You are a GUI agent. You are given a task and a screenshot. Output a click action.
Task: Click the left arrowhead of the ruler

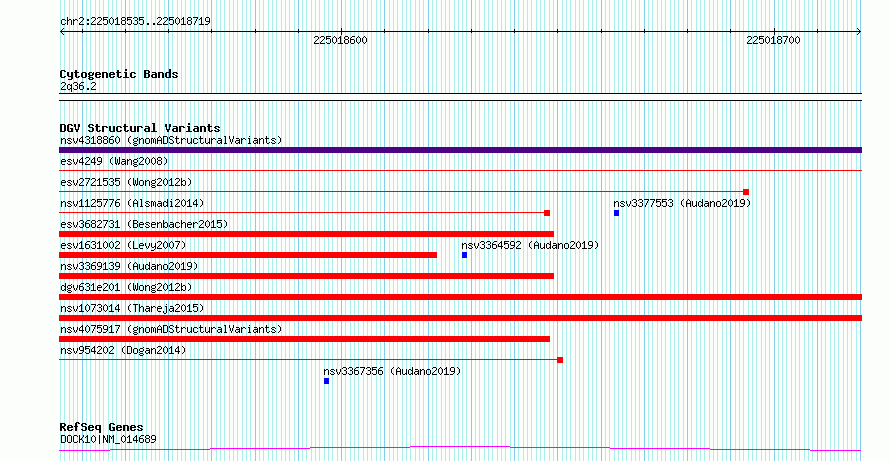coord(62,31)
